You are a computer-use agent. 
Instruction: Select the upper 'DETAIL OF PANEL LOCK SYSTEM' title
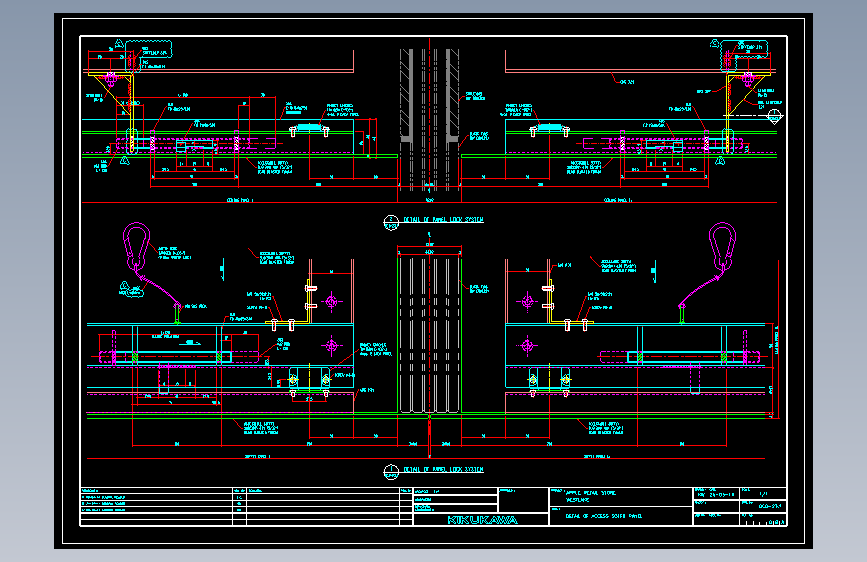point(443,220)
